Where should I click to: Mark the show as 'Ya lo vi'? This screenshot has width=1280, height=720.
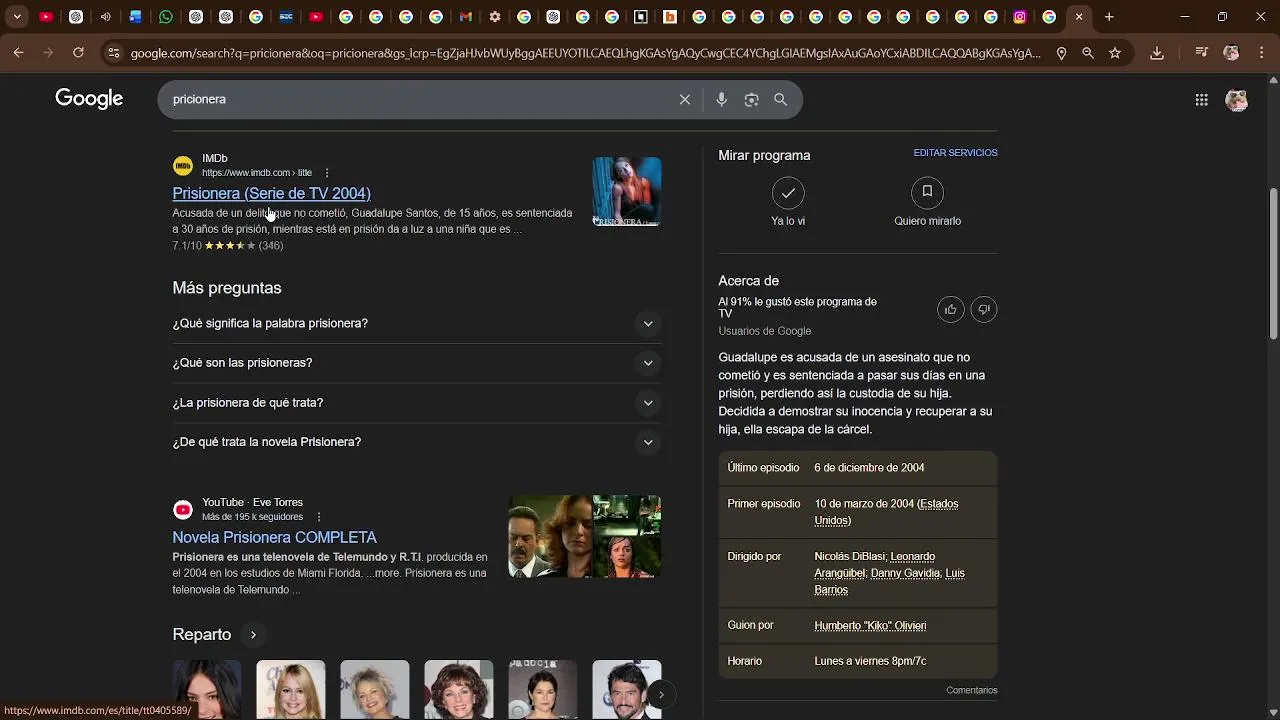coord(788,193)
